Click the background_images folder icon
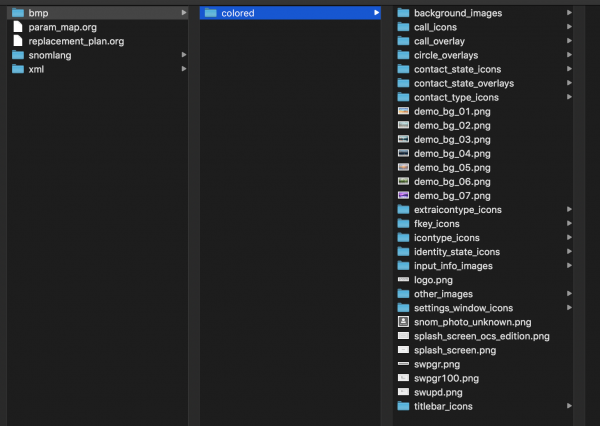This screenshot has width=600, height=426. pyautogui.click(x=404, y=13)
